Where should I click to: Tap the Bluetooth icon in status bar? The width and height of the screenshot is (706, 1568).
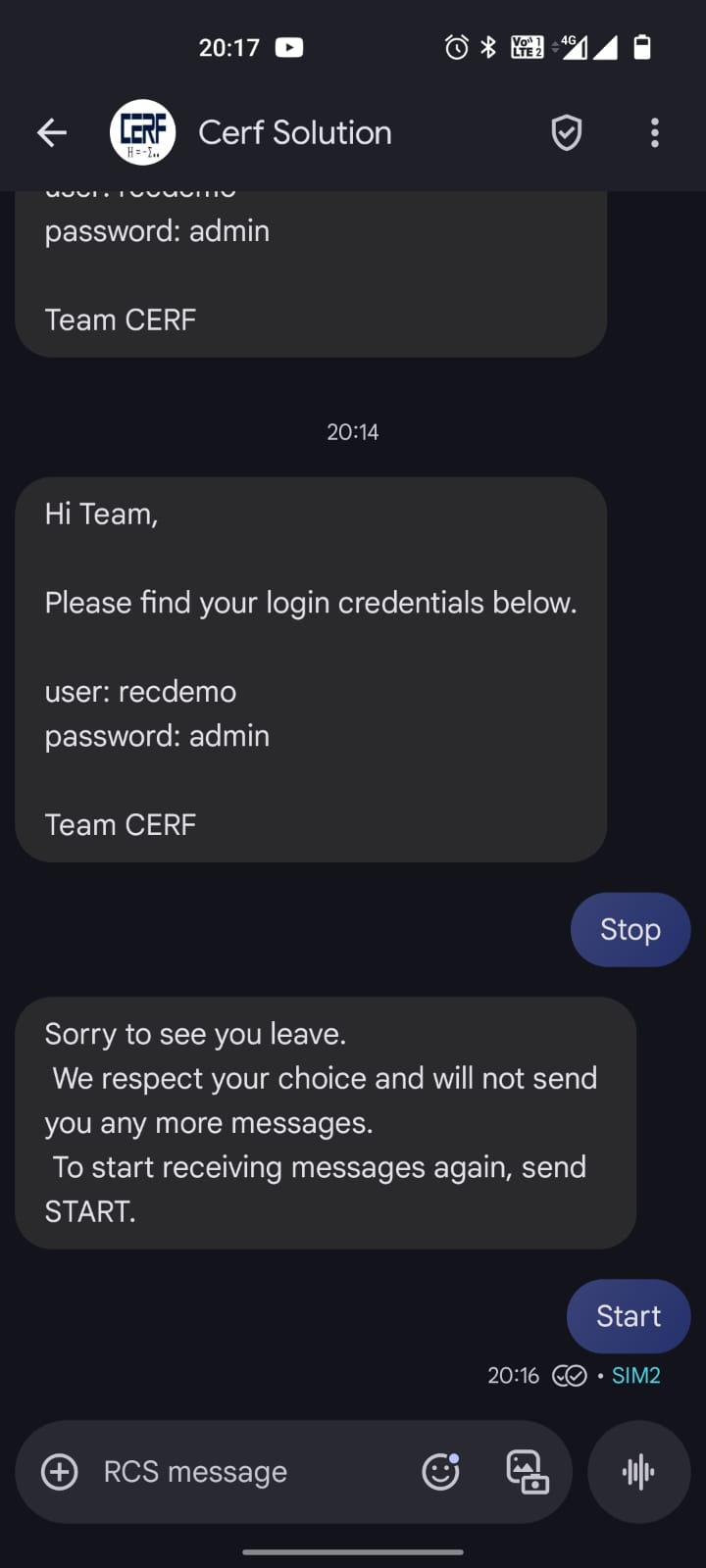tap(488, 47)
